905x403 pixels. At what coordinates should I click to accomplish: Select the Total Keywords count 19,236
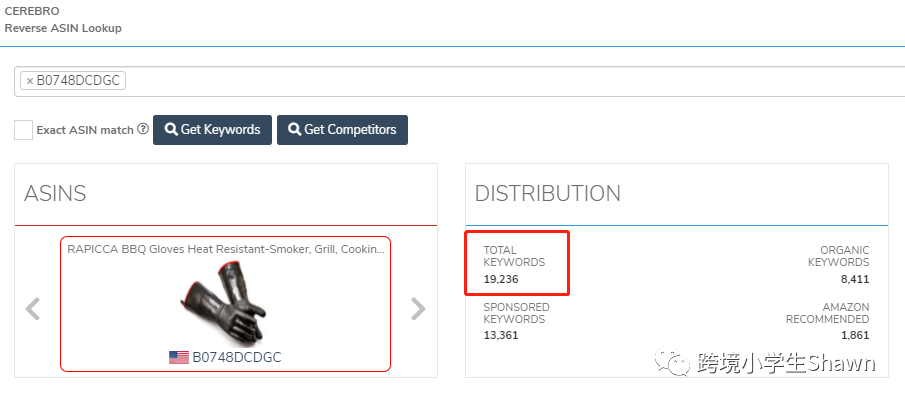tap(500, 279)
